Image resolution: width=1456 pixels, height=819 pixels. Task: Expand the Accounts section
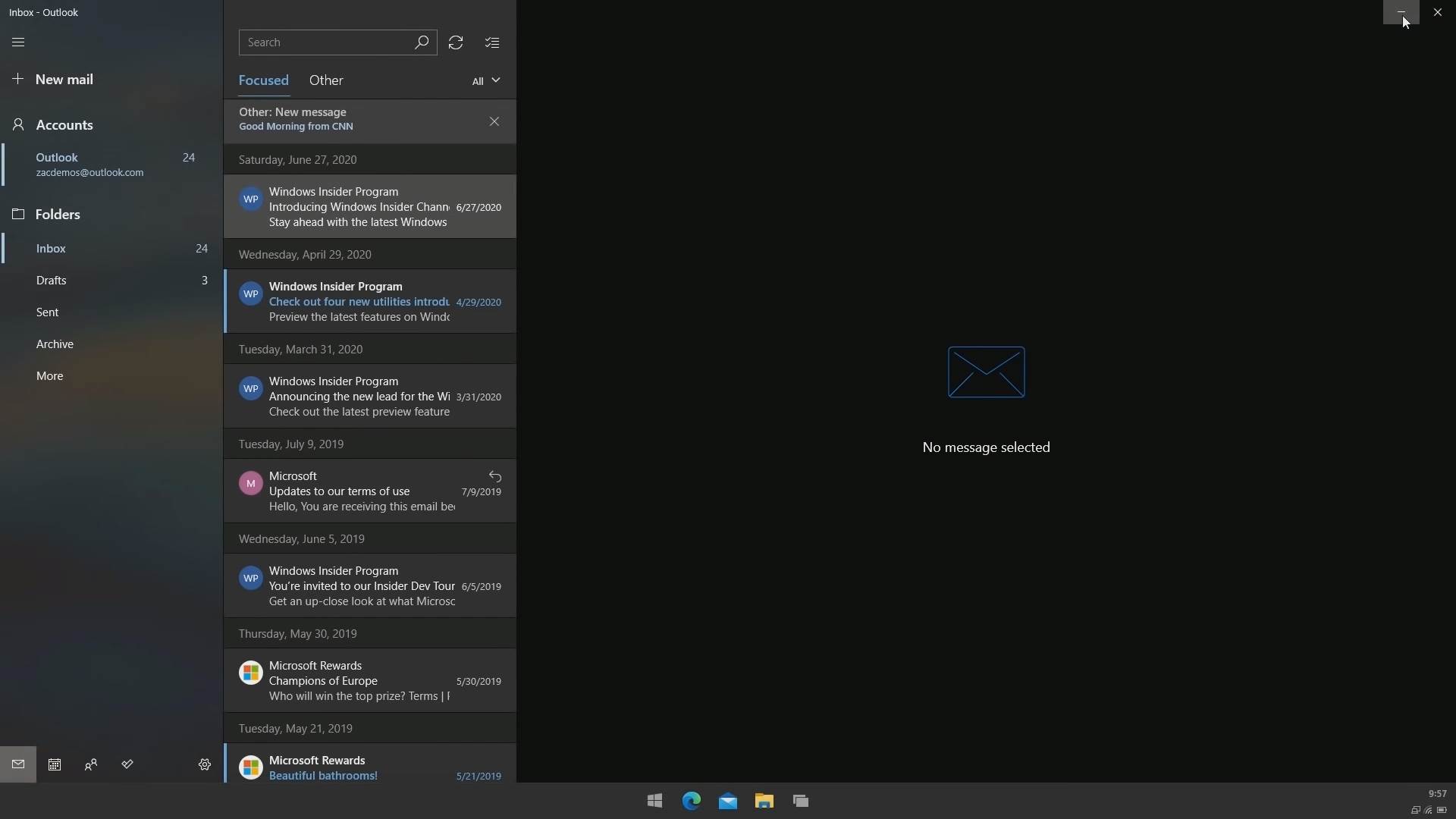[x=62, y=124]
